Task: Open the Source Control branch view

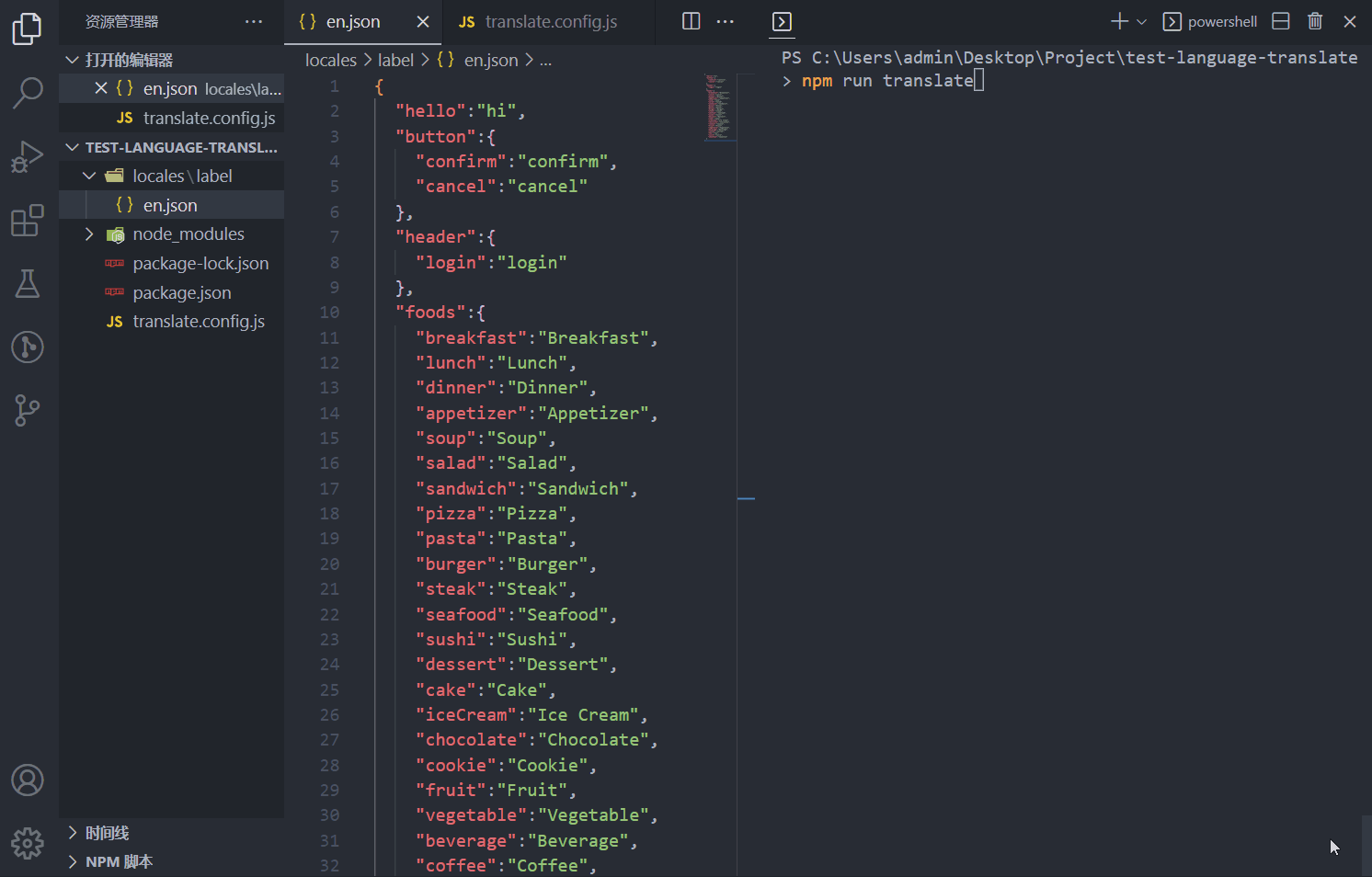Action: point(28,410)
